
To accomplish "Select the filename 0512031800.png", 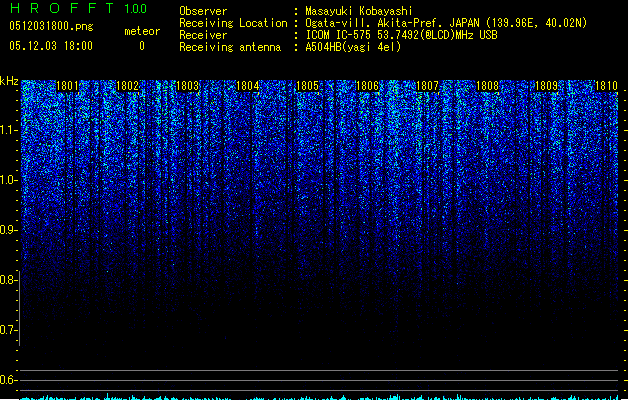I will [51, 27].
